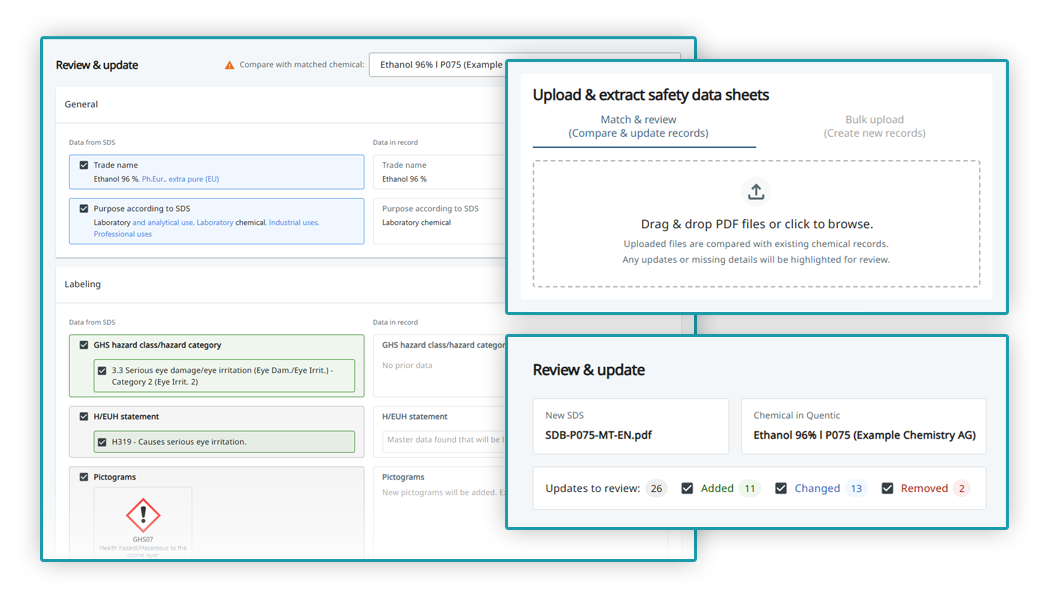Uncheck the Added updates filter
This screenshot has height=600, width=1050.
[x=687, y=488]
